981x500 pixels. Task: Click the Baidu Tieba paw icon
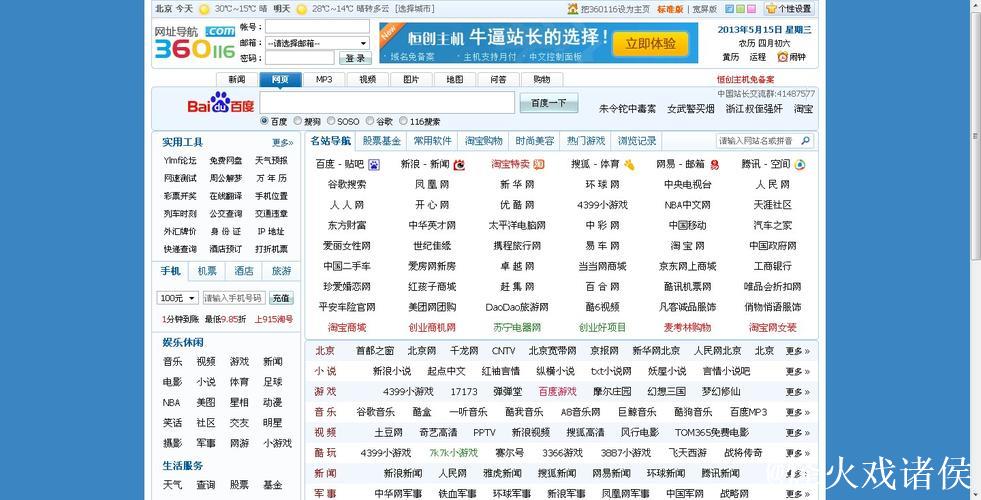click(374, 165)
